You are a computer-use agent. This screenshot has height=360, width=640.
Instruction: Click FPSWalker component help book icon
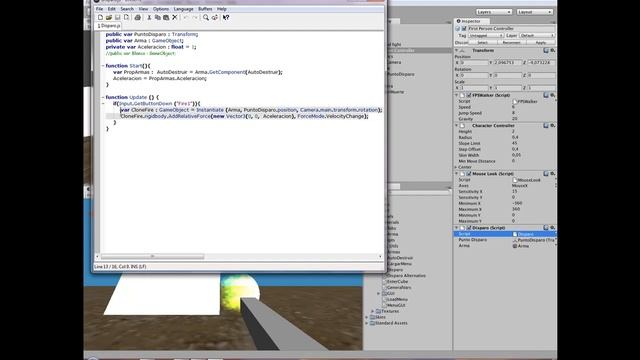(546, 95)
